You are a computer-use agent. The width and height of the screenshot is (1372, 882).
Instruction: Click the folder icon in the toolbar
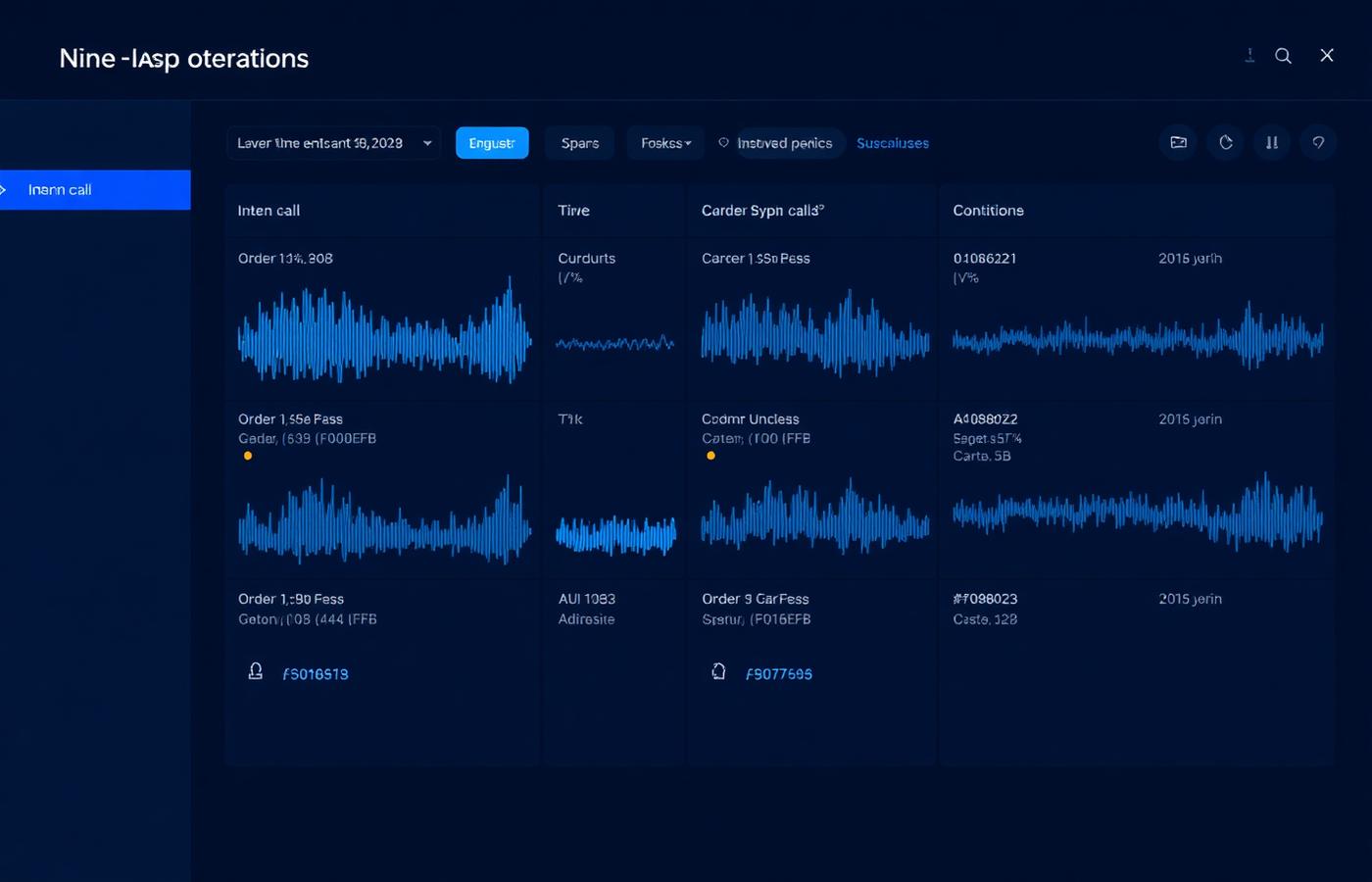pos(1179,143)
